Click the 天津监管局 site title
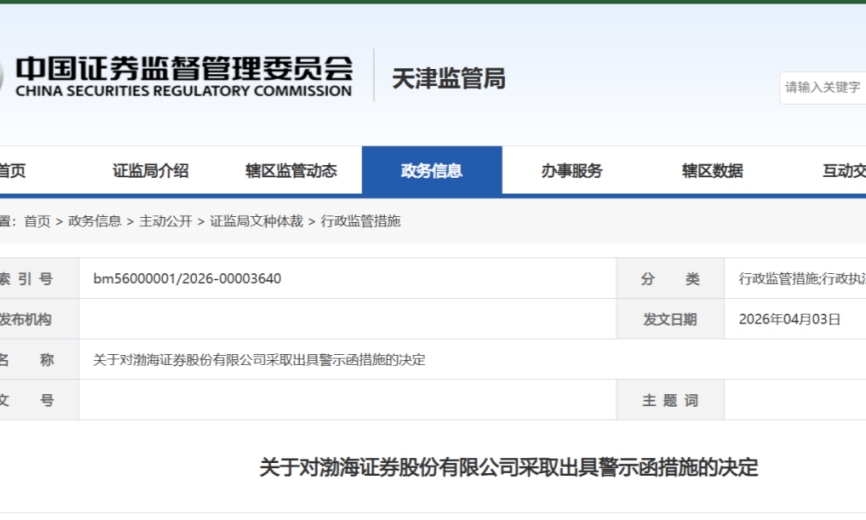The height and width of the screenshot is (520, 866). (448, 78)
